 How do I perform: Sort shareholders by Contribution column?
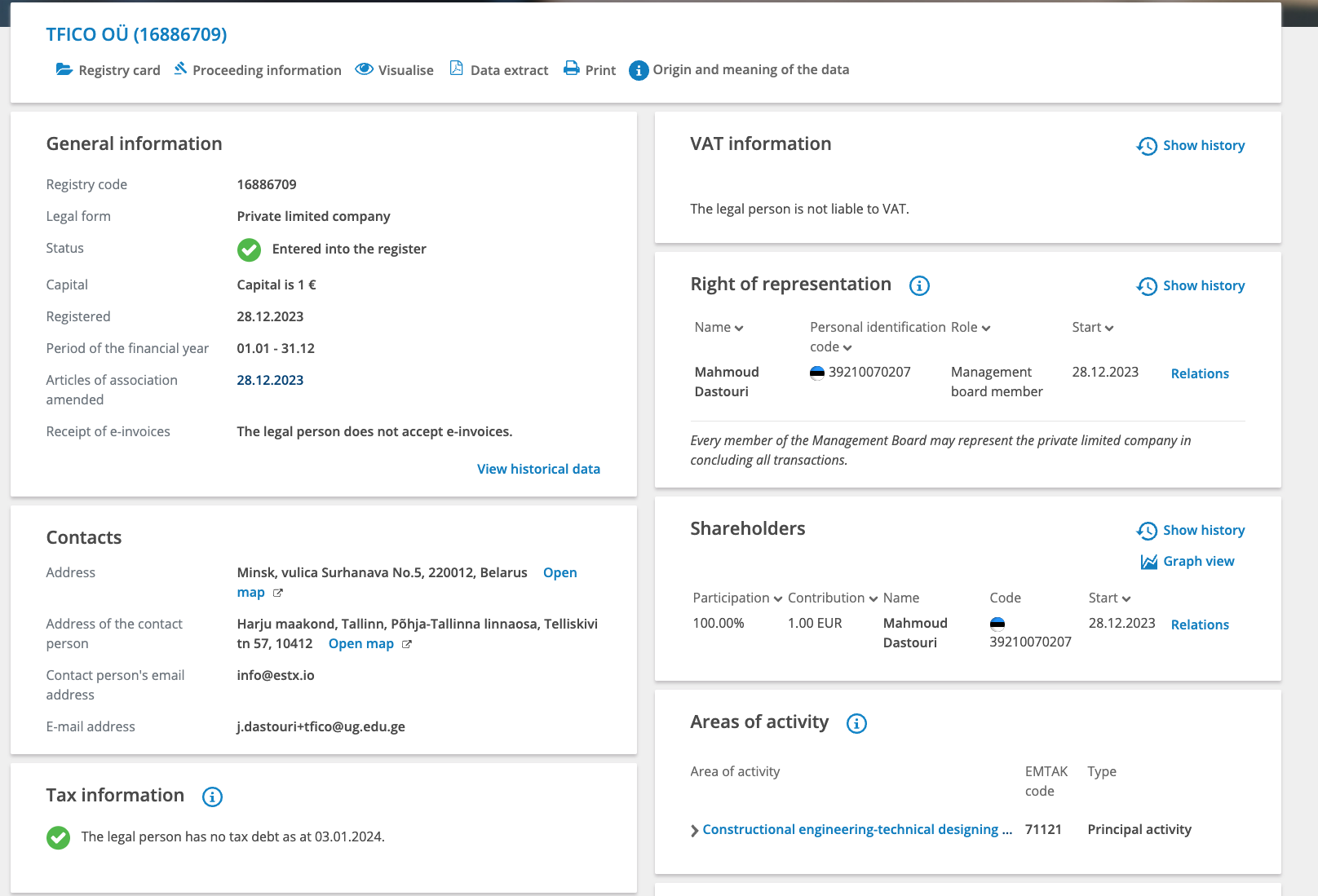832,598
